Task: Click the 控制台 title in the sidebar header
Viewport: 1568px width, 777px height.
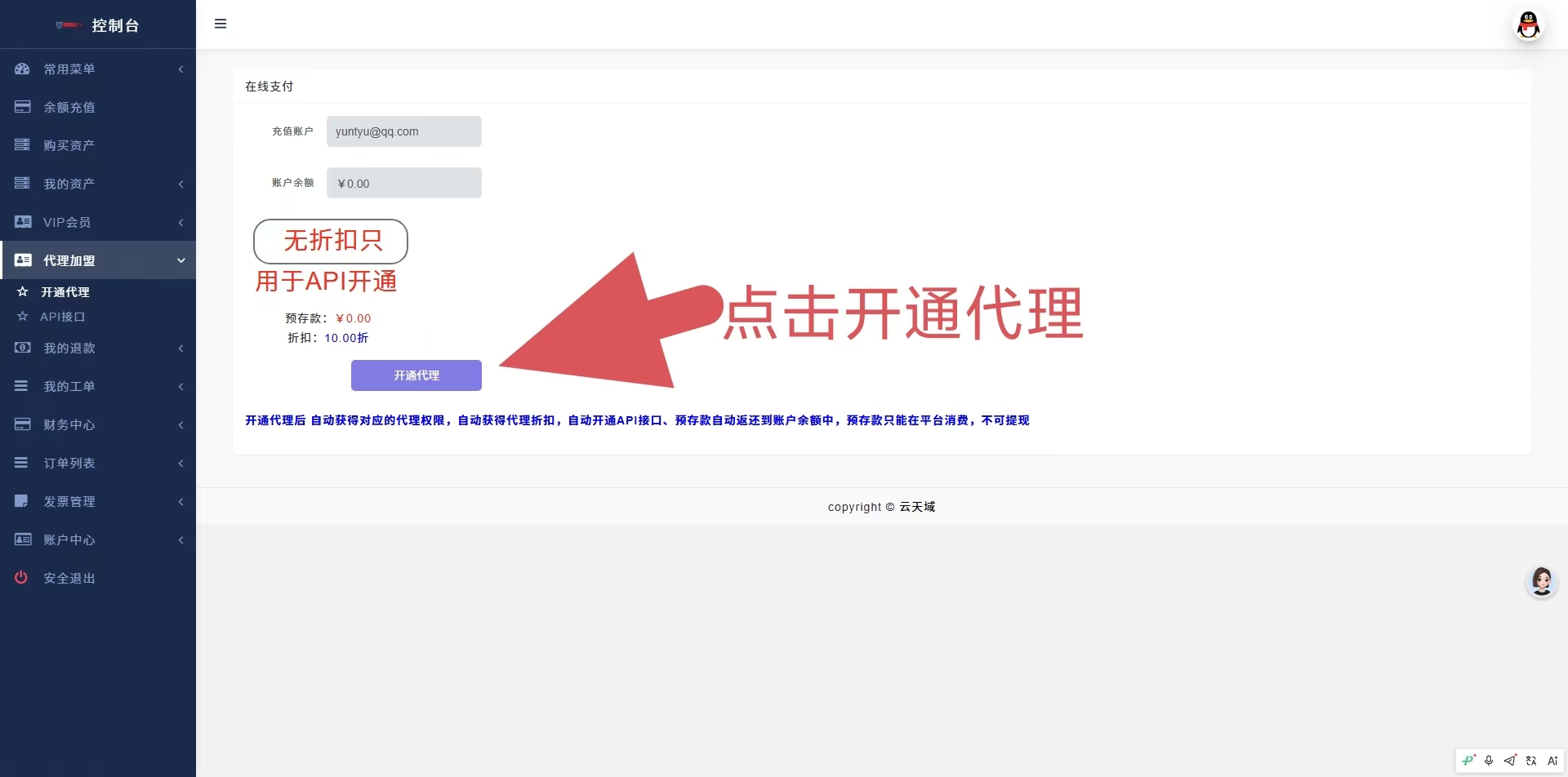Action: tap(115, 25)
